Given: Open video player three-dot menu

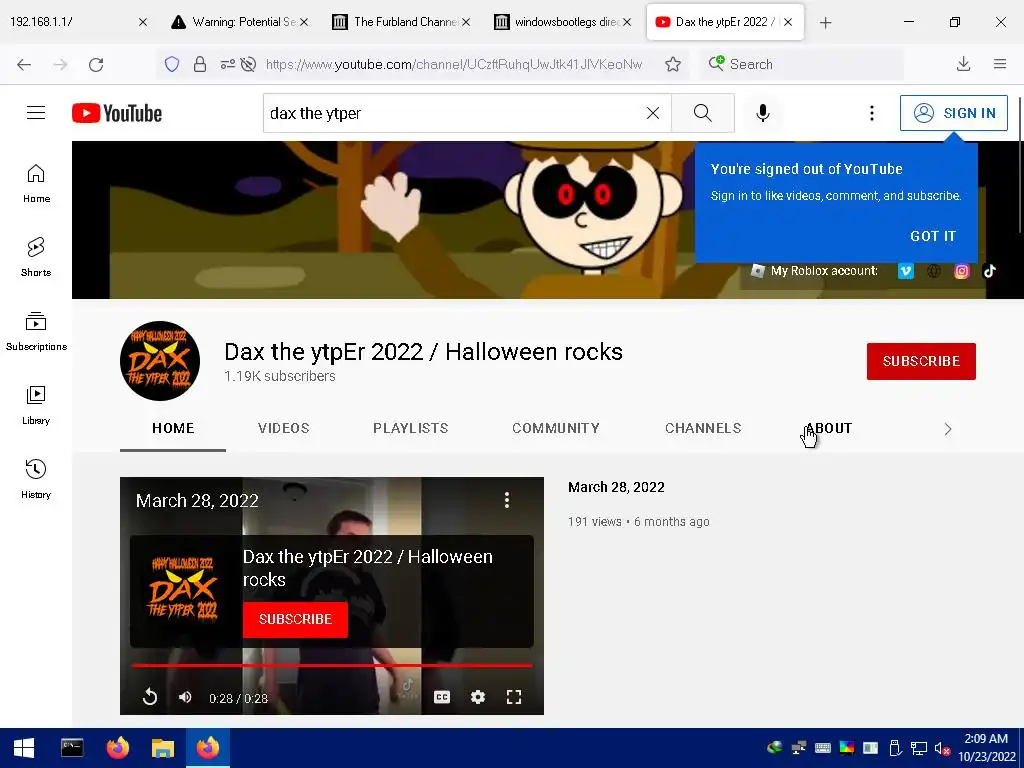Looking at the screenshot, I should click(507, 500).
